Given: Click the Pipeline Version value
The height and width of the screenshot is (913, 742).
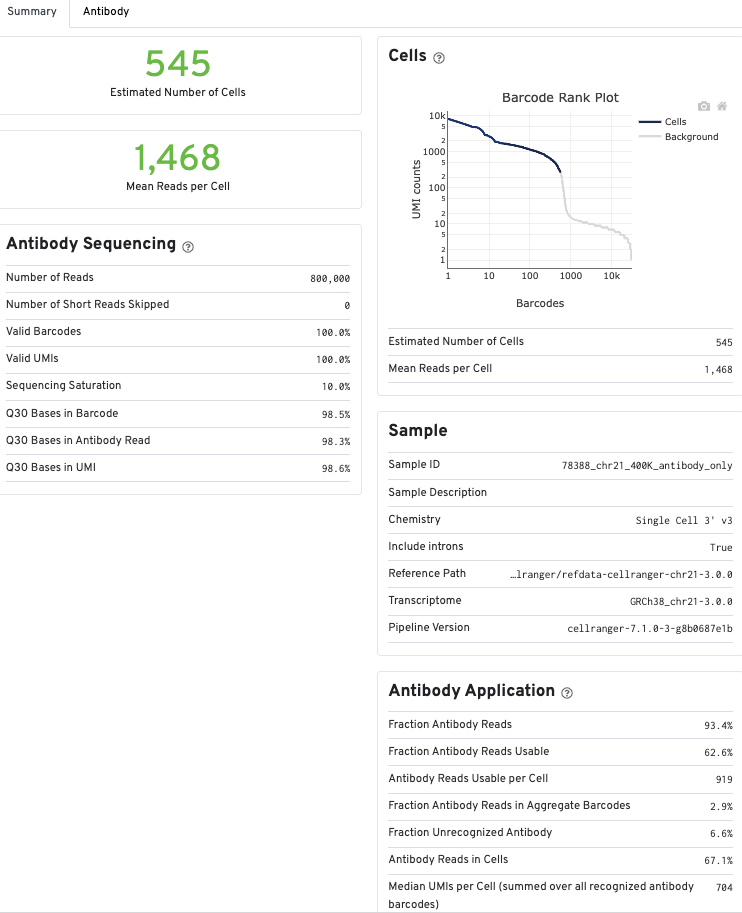Looking at the screenshot, I should click(649, 628).
